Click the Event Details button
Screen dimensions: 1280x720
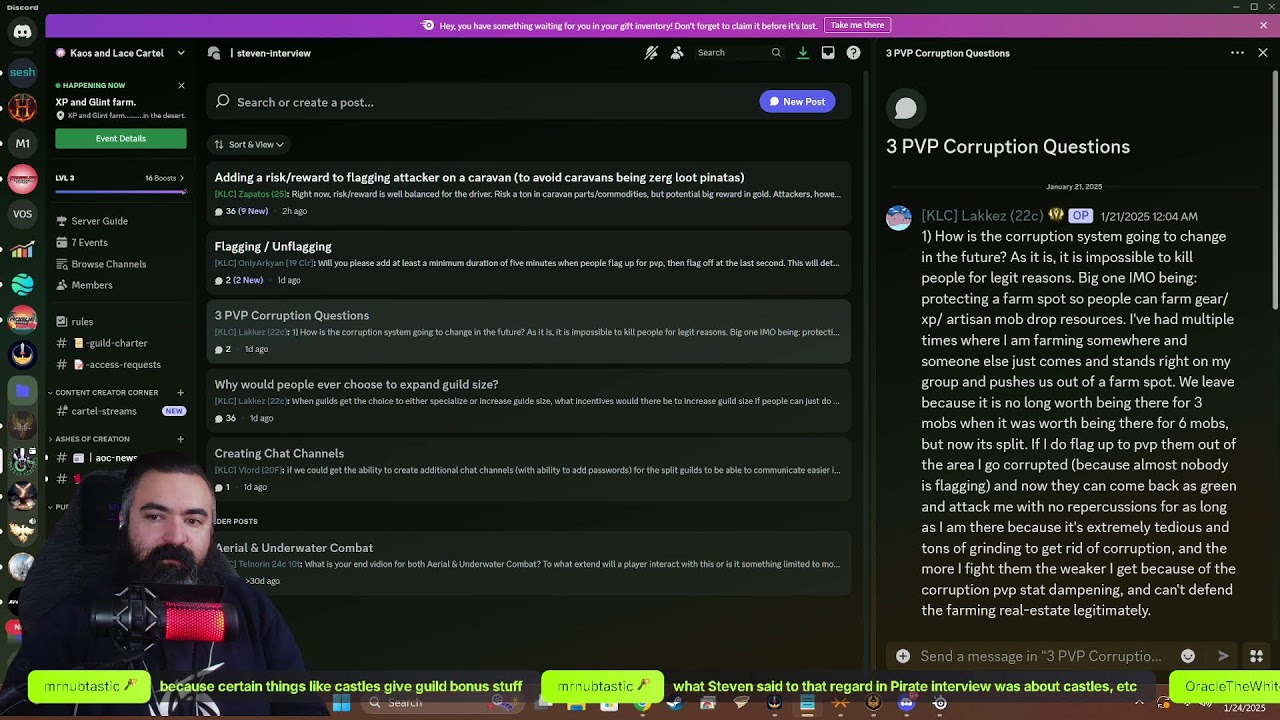pyautogui.click(x=120, y=138)
